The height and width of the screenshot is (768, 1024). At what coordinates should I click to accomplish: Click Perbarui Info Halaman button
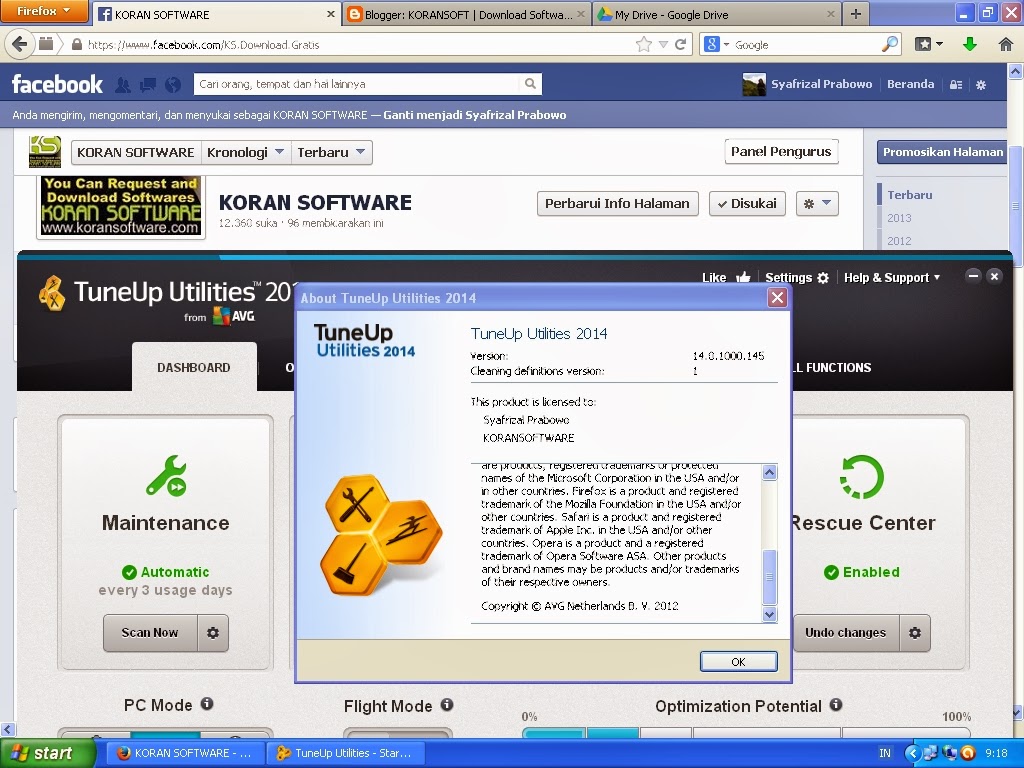[617, 203]
